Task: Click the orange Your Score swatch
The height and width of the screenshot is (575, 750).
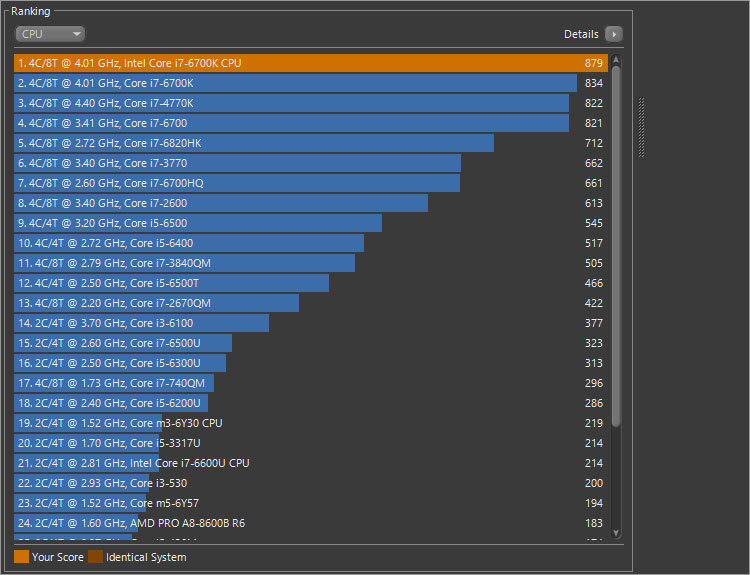Action: click(x=22, y=557)
